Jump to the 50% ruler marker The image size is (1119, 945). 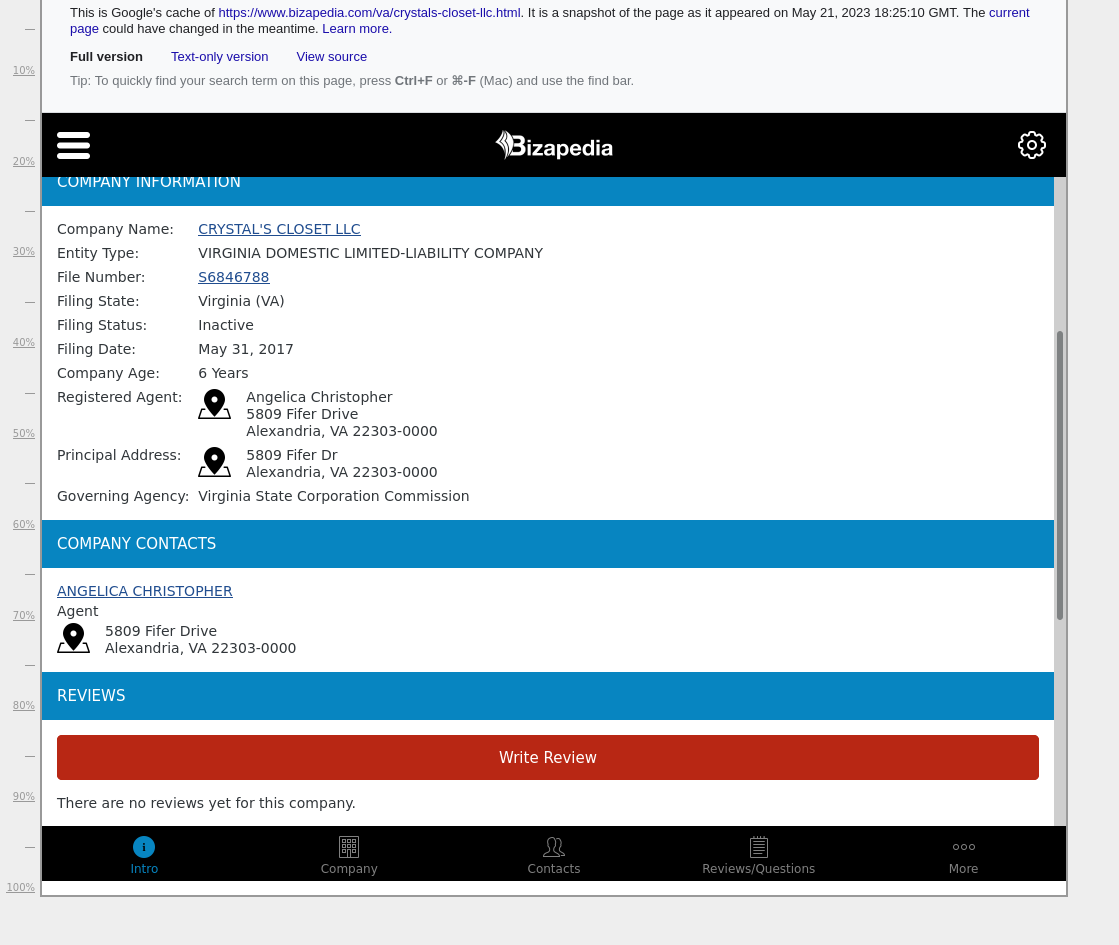tap(24, 433)
